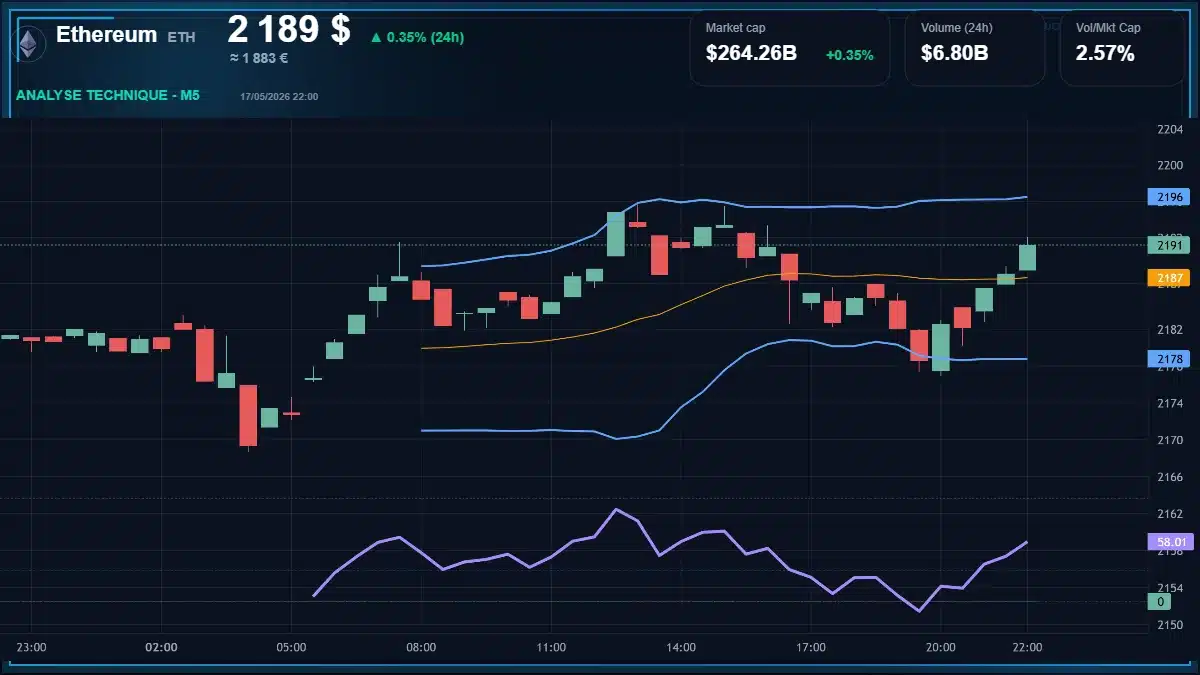Click the green "0.35% (24h)" change indicator
The height and width of the screenshot is (675, 1200).
[x=417, y=37]
